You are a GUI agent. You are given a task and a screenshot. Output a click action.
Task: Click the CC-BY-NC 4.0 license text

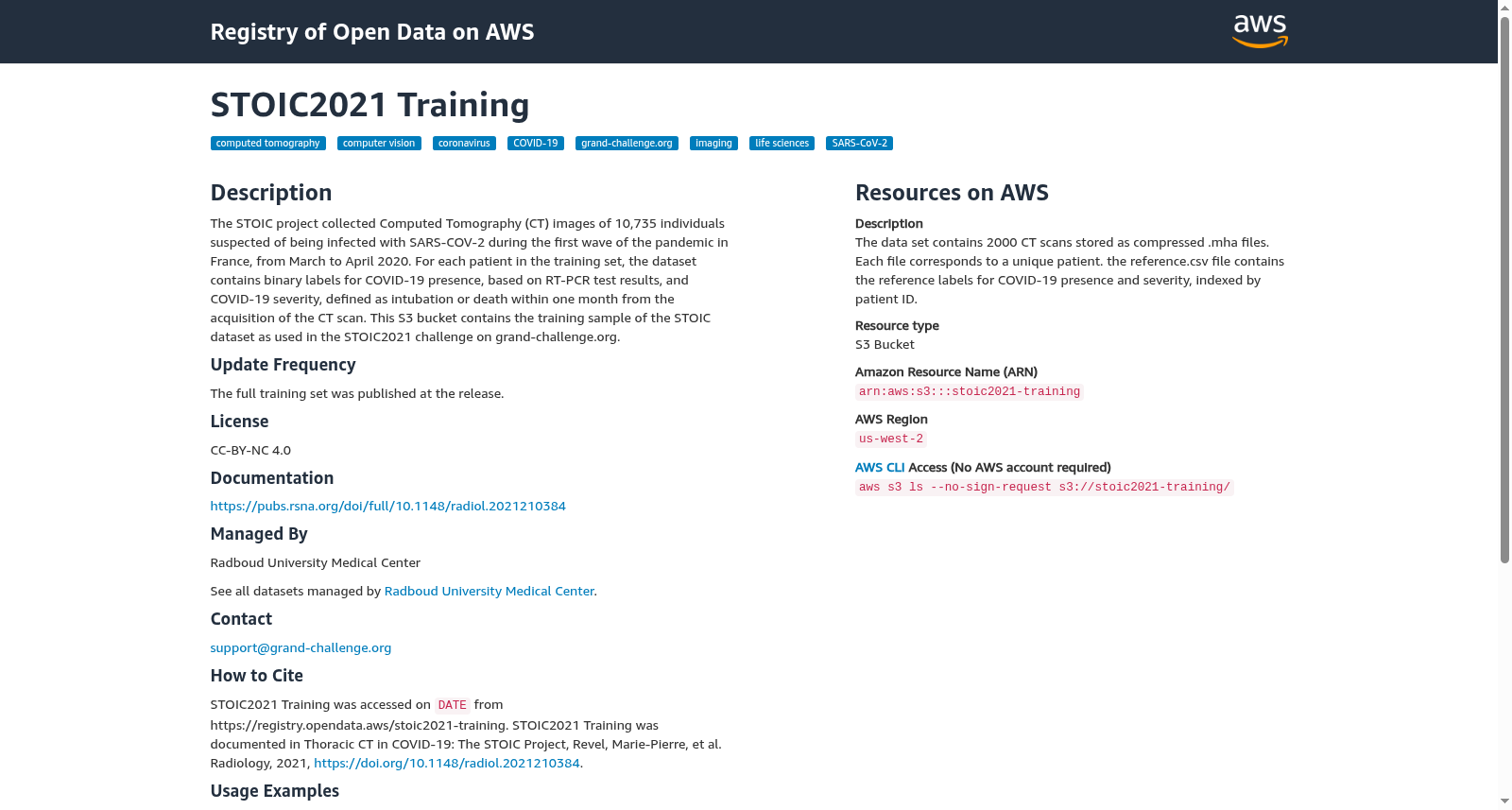coord(250,450)
